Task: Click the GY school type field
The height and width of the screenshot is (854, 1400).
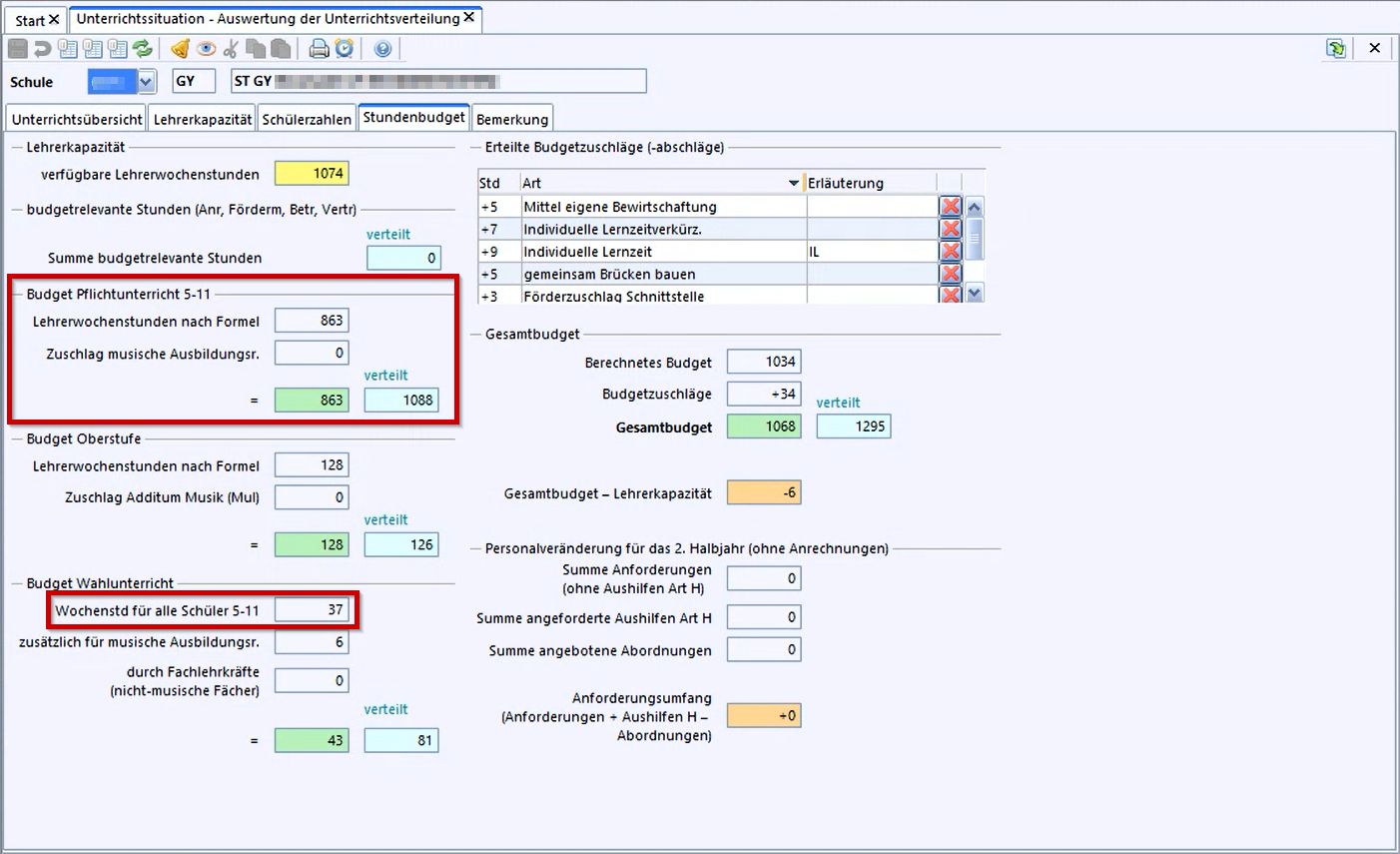Action: (x=194, y=81)
